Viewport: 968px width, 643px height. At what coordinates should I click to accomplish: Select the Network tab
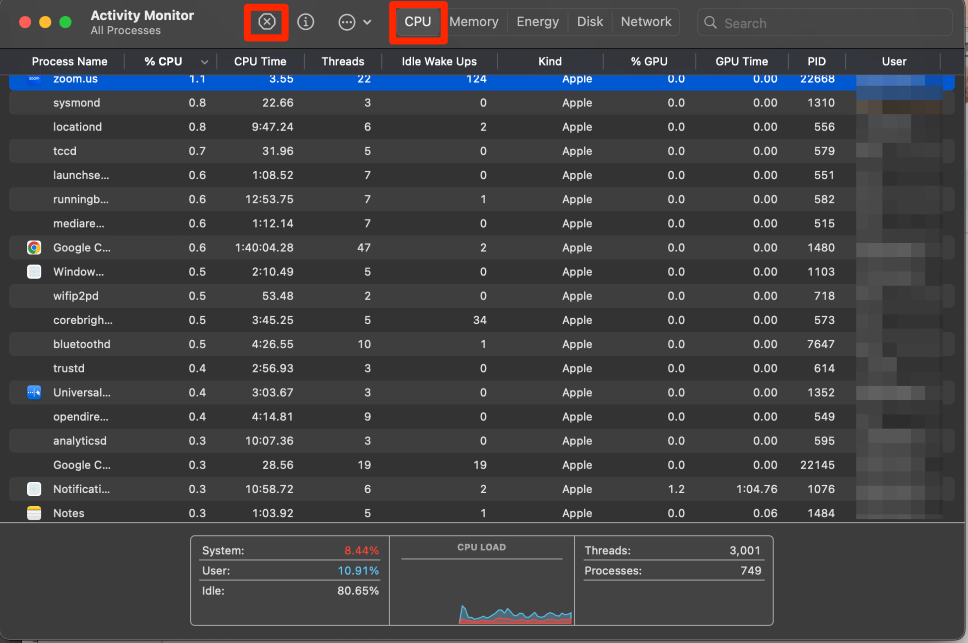(646, 22)
